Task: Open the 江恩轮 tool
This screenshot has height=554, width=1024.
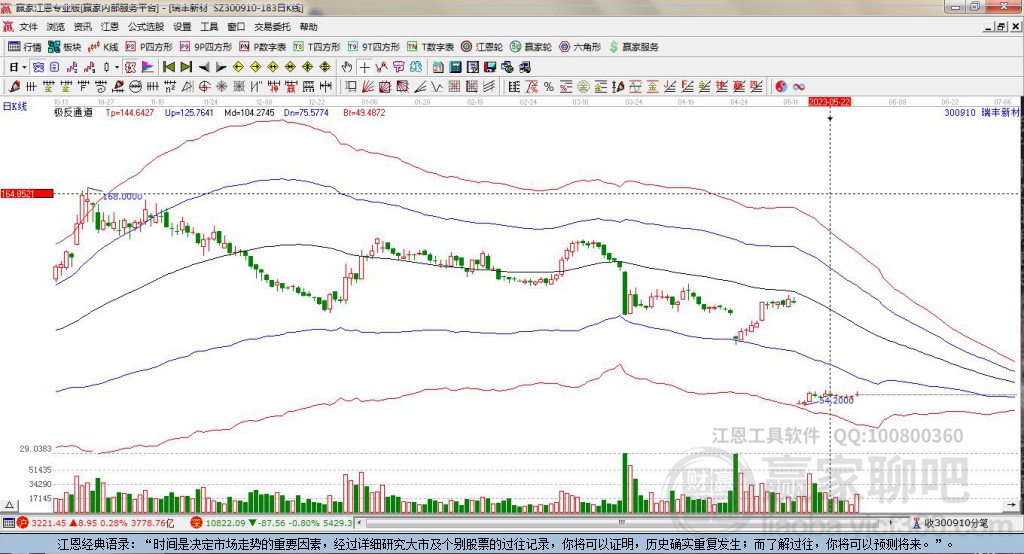Action: pos(482,47)
